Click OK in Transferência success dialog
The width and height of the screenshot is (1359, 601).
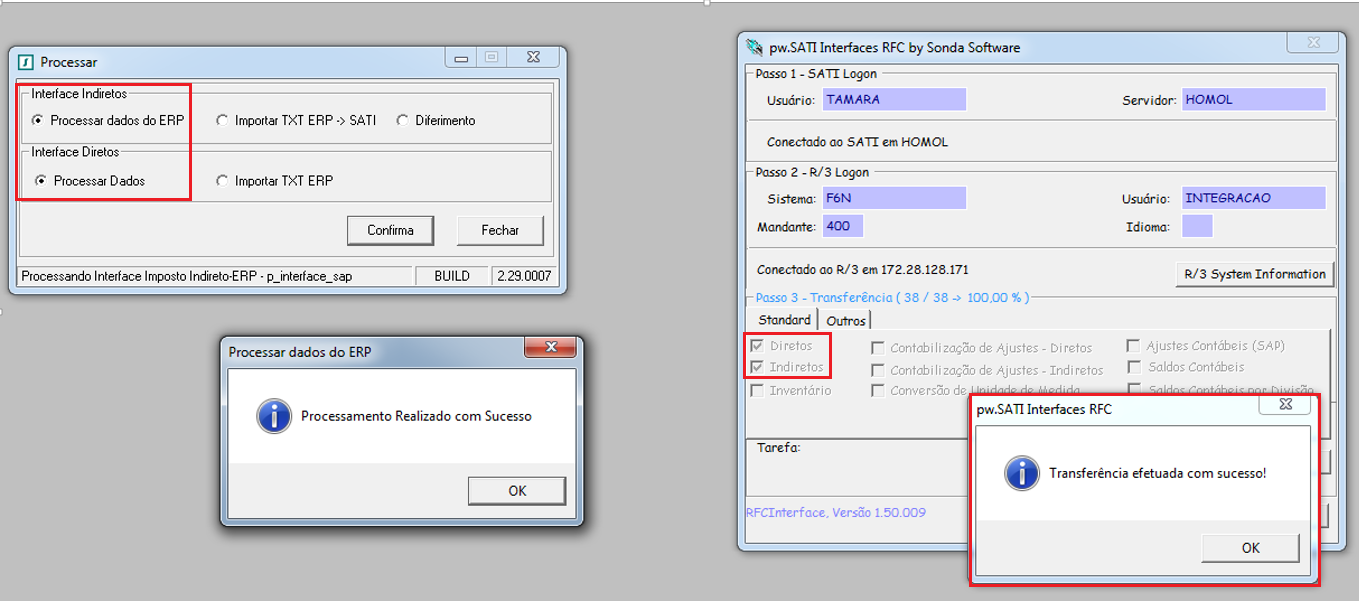1250,548
